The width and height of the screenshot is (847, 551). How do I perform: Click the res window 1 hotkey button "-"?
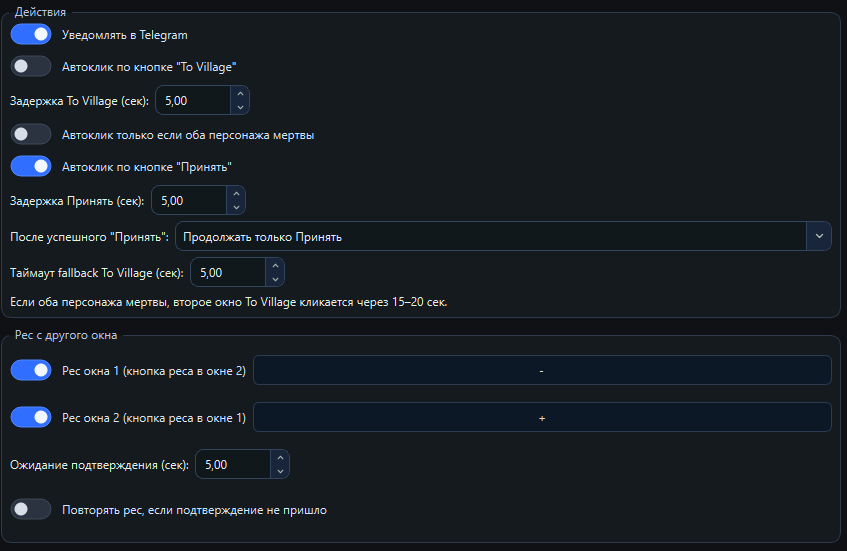(541, 370)
